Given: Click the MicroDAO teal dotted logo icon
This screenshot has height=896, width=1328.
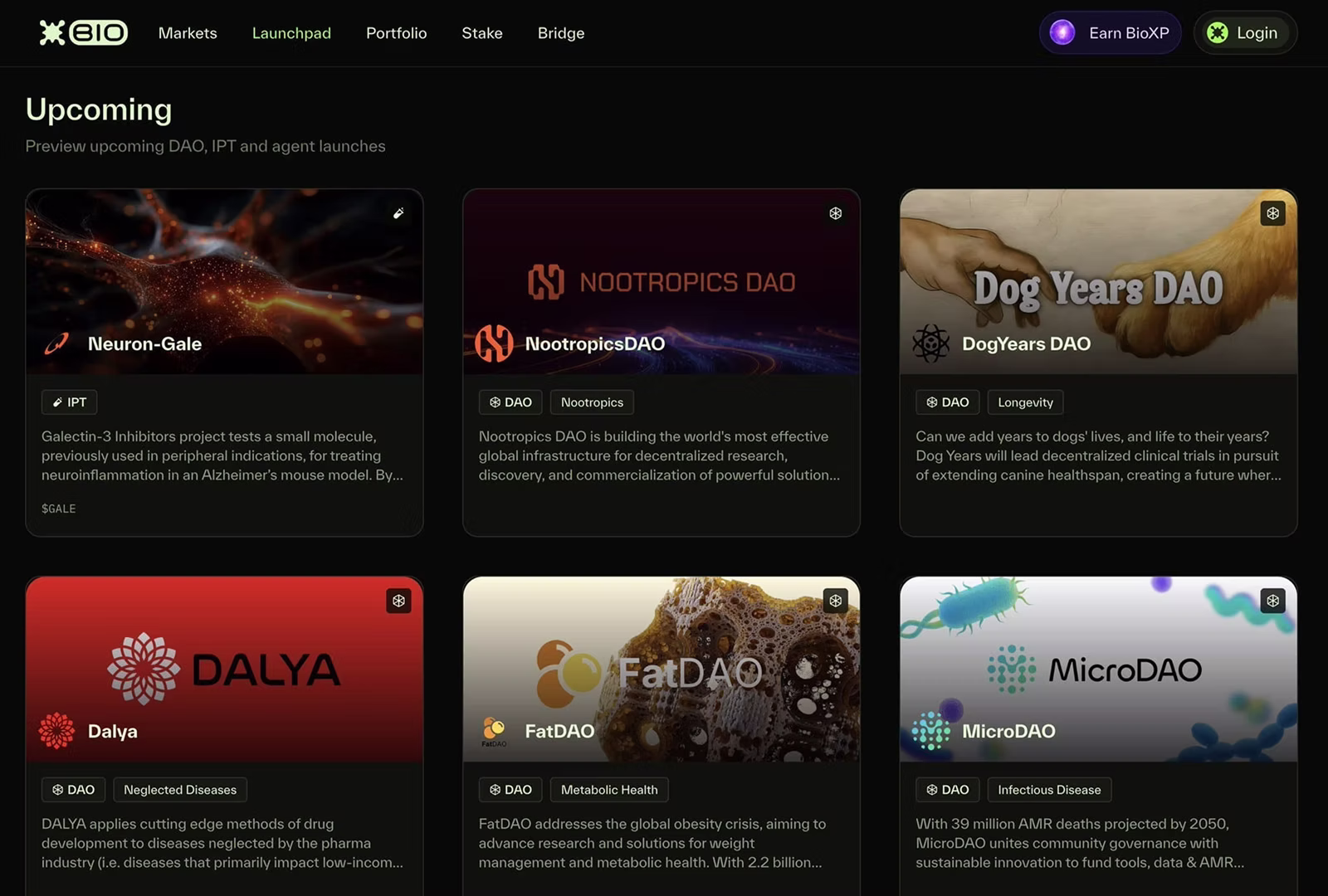Looking at the screenshot, I should [931, 731].
